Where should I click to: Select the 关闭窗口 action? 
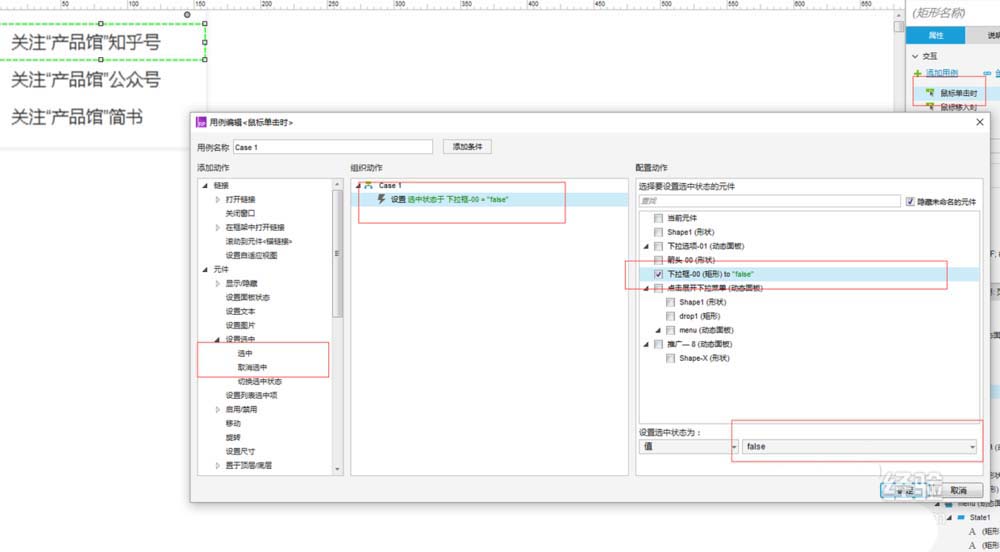point(240,214)
